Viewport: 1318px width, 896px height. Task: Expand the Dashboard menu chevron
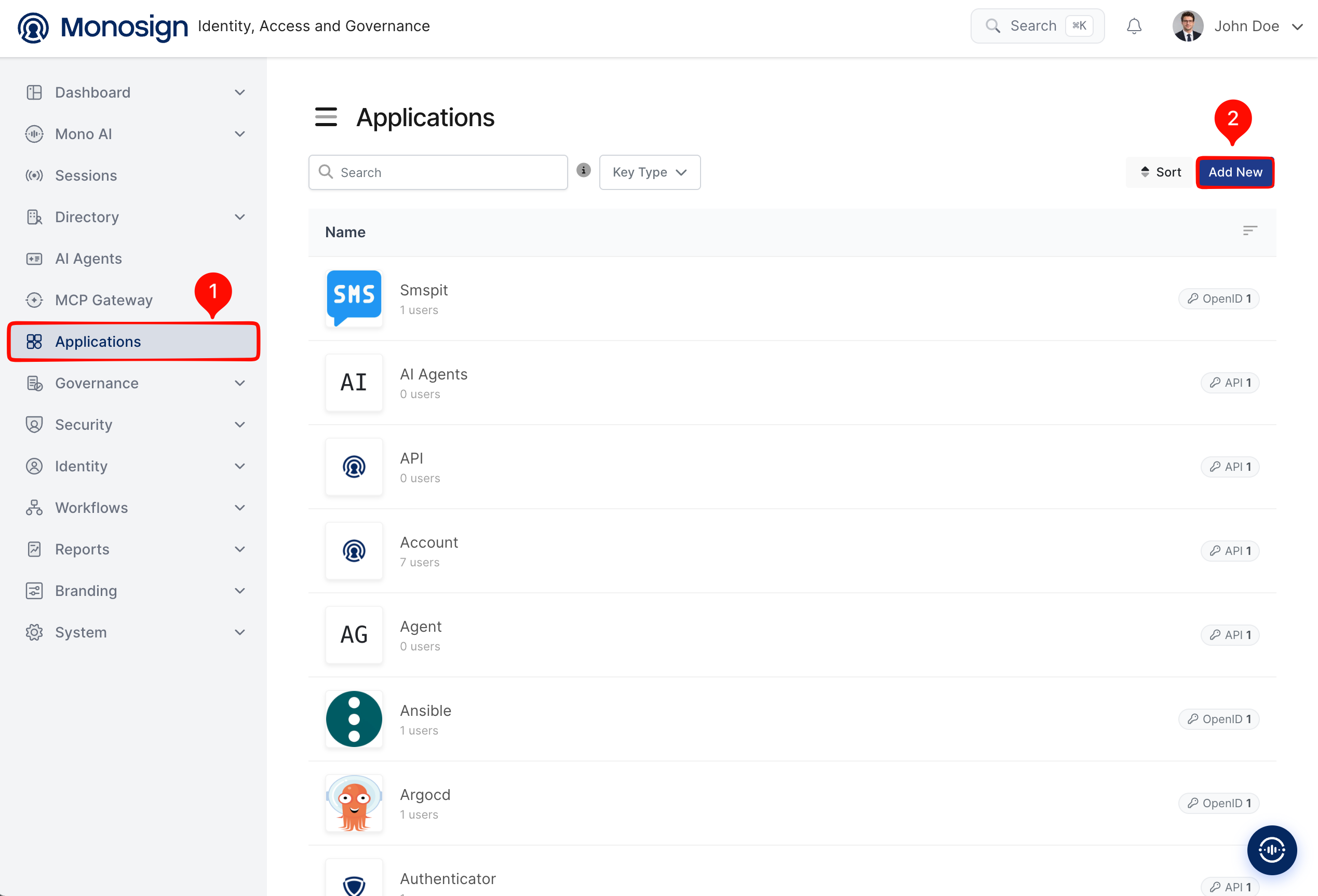pos(240,92)
